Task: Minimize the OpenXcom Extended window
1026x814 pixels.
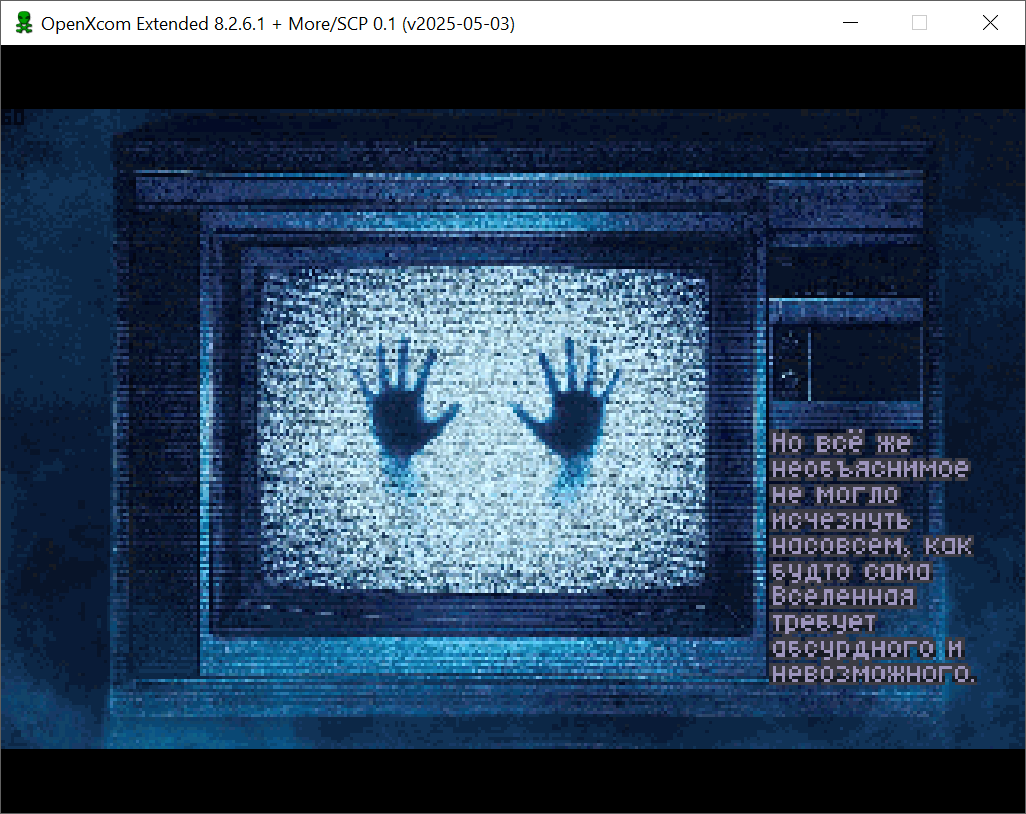Action: point(850,23)
